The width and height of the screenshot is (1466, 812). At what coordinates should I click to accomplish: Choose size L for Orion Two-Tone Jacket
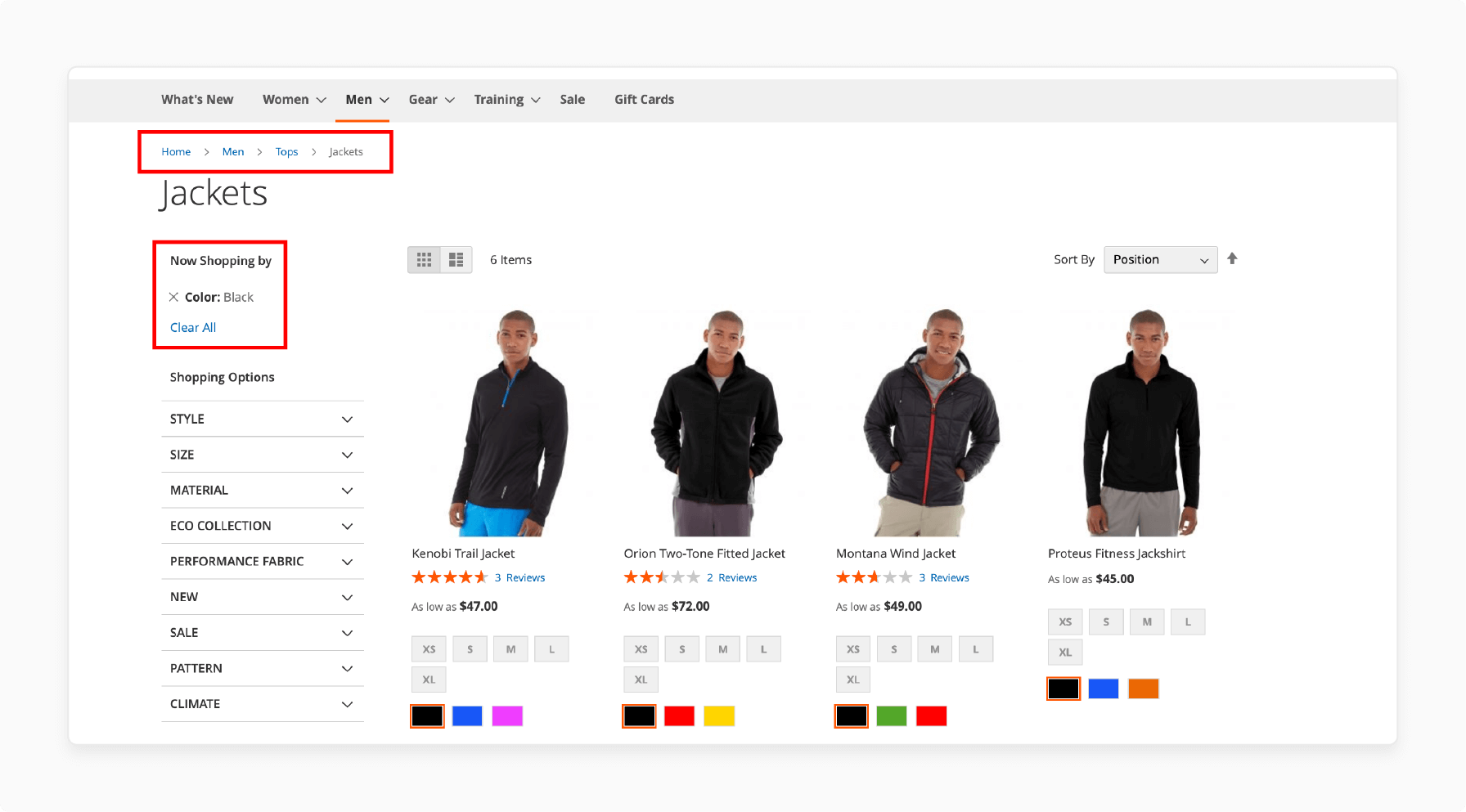pyautogui.click(x=763, y=649)
